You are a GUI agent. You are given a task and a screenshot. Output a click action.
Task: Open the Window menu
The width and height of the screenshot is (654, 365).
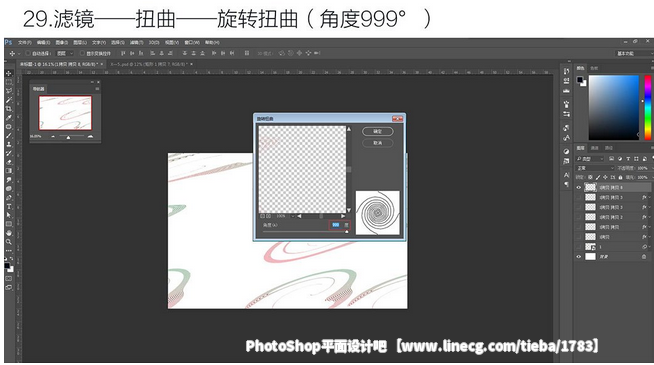coord(192,43)
